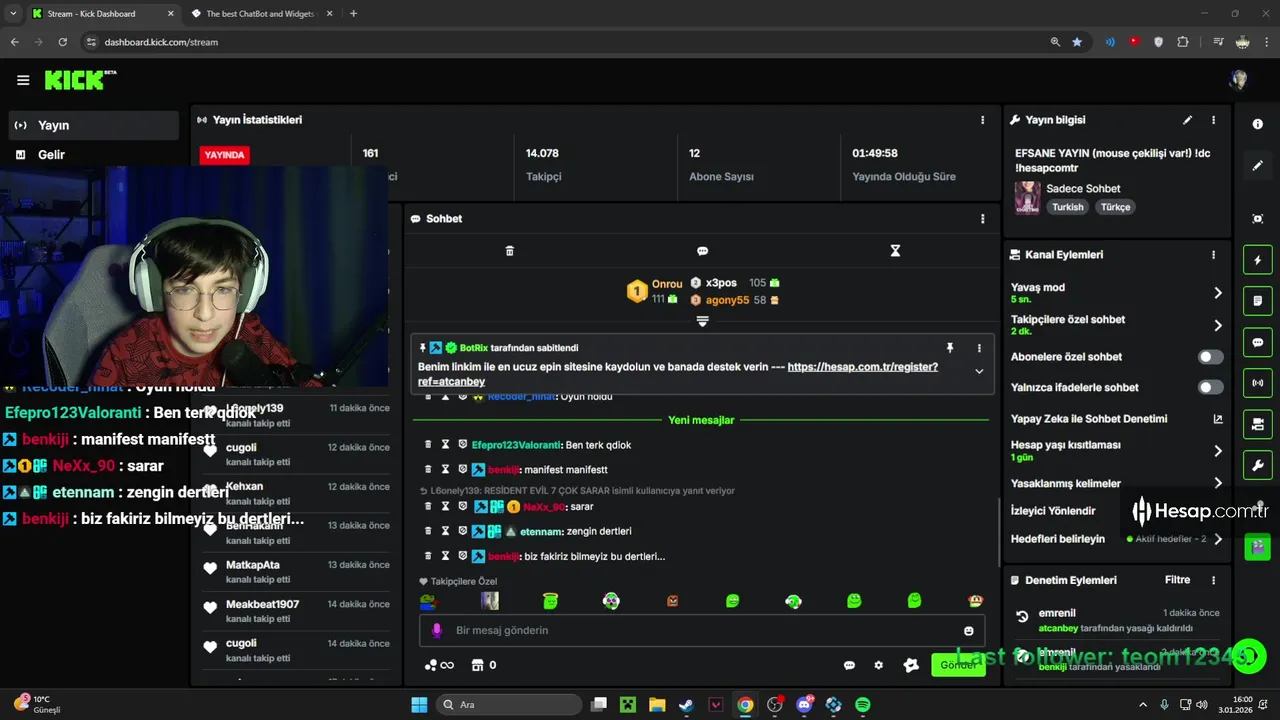Delete benkiji's manifest manifestt message
The image size is (1280, 720).
coord(428,470)
